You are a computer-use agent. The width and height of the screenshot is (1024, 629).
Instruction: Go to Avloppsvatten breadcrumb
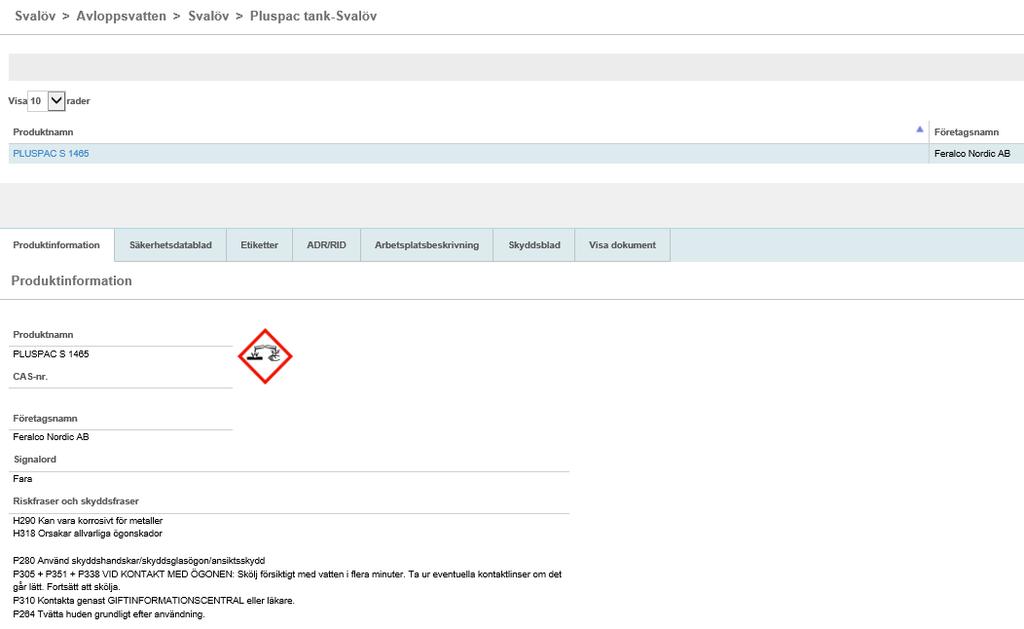point(121,16)
